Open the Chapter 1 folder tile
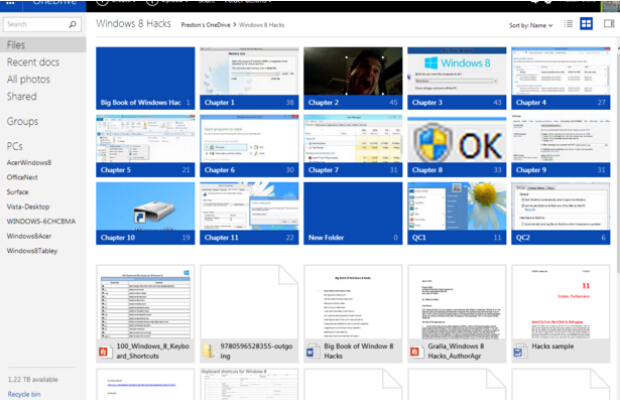 [249, 78]
